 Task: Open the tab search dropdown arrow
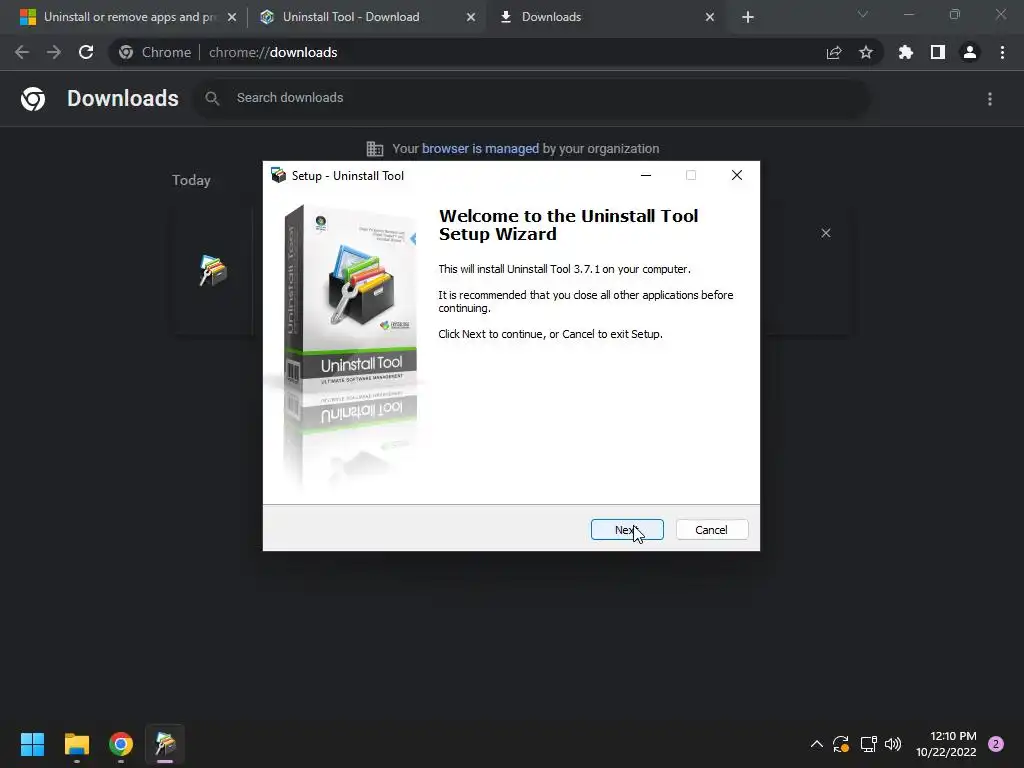[863, 14]
